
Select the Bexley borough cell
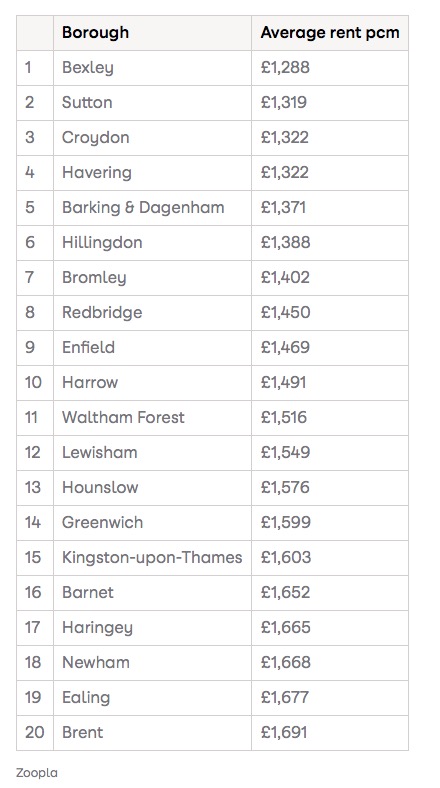[x=152, y=68]
